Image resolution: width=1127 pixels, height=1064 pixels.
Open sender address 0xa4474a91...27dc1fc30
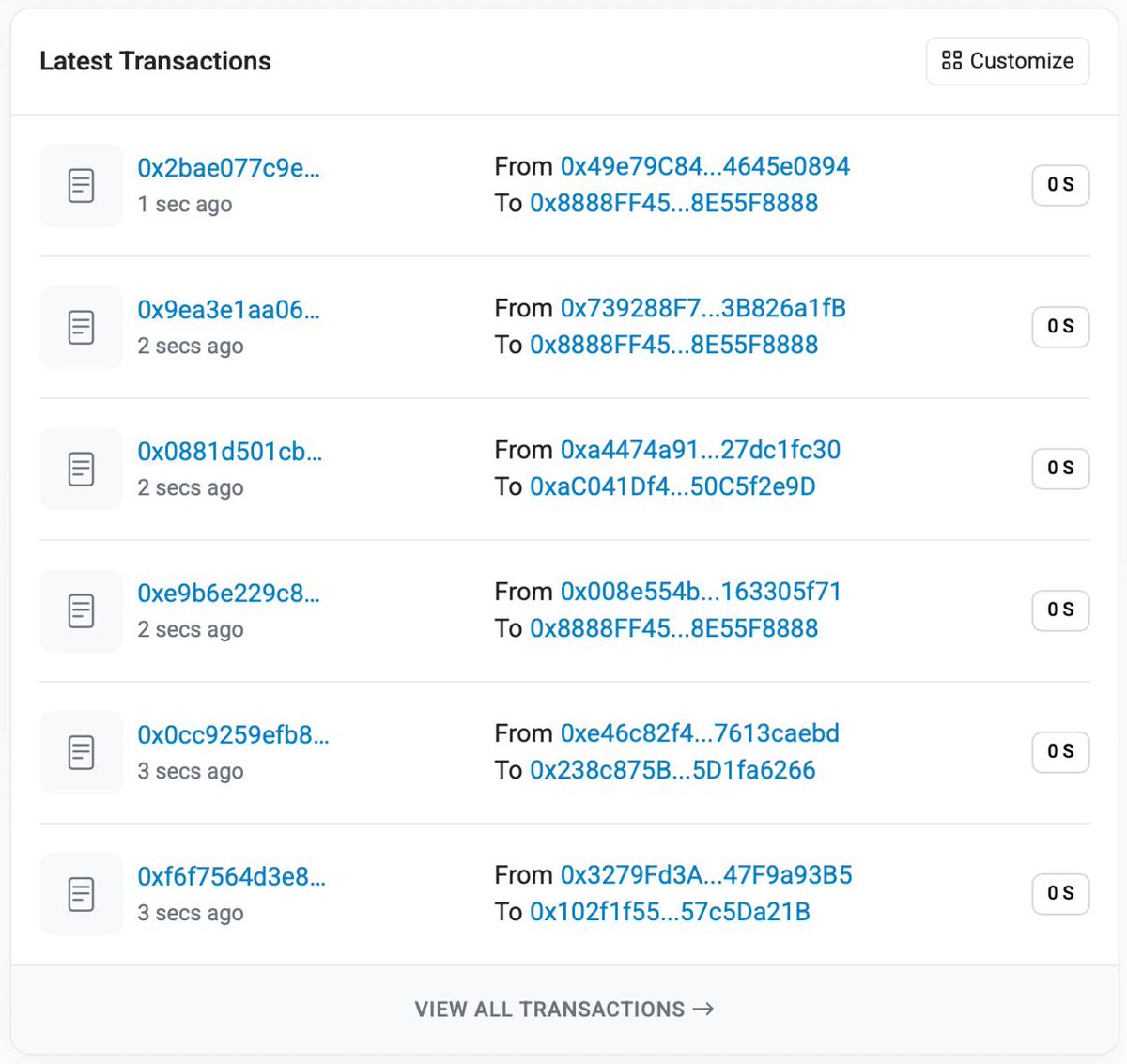(x=700, y=450)
